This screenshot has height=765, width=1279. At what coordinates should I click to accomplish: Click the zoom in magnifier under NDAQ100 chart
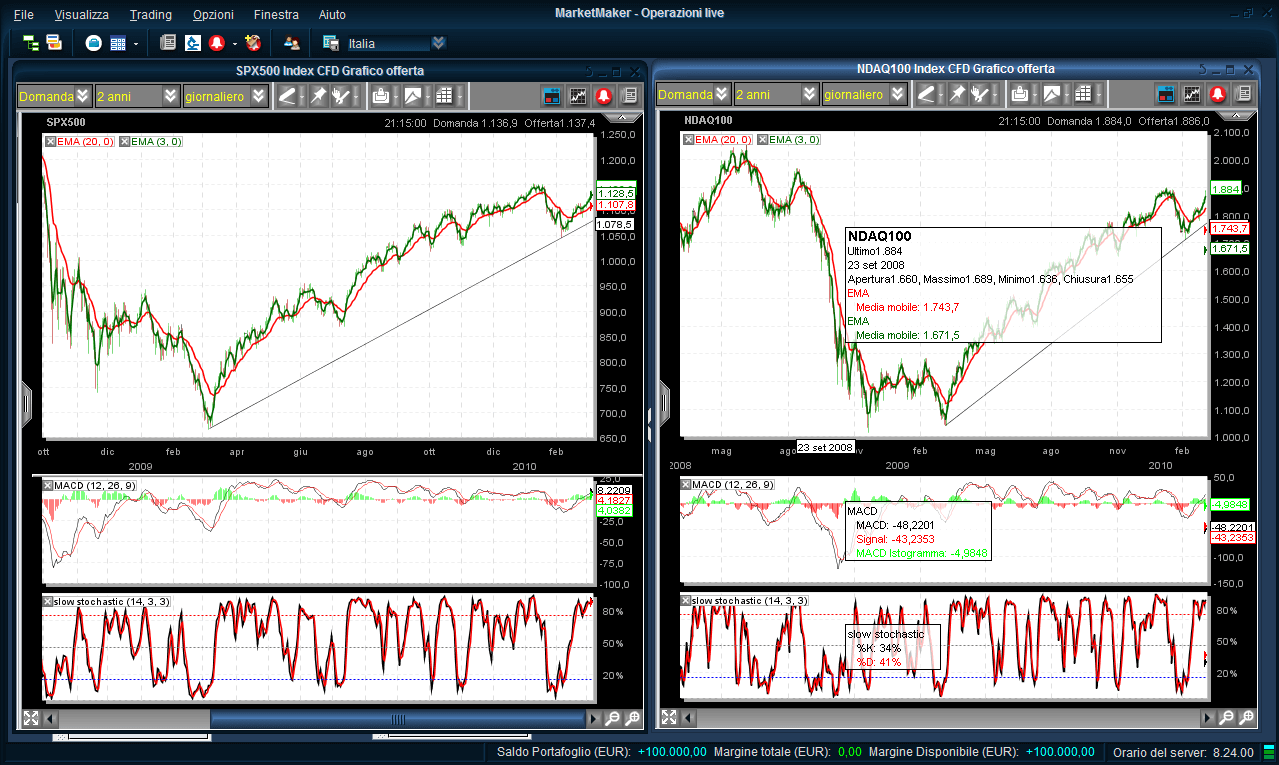click(1246, 718)
